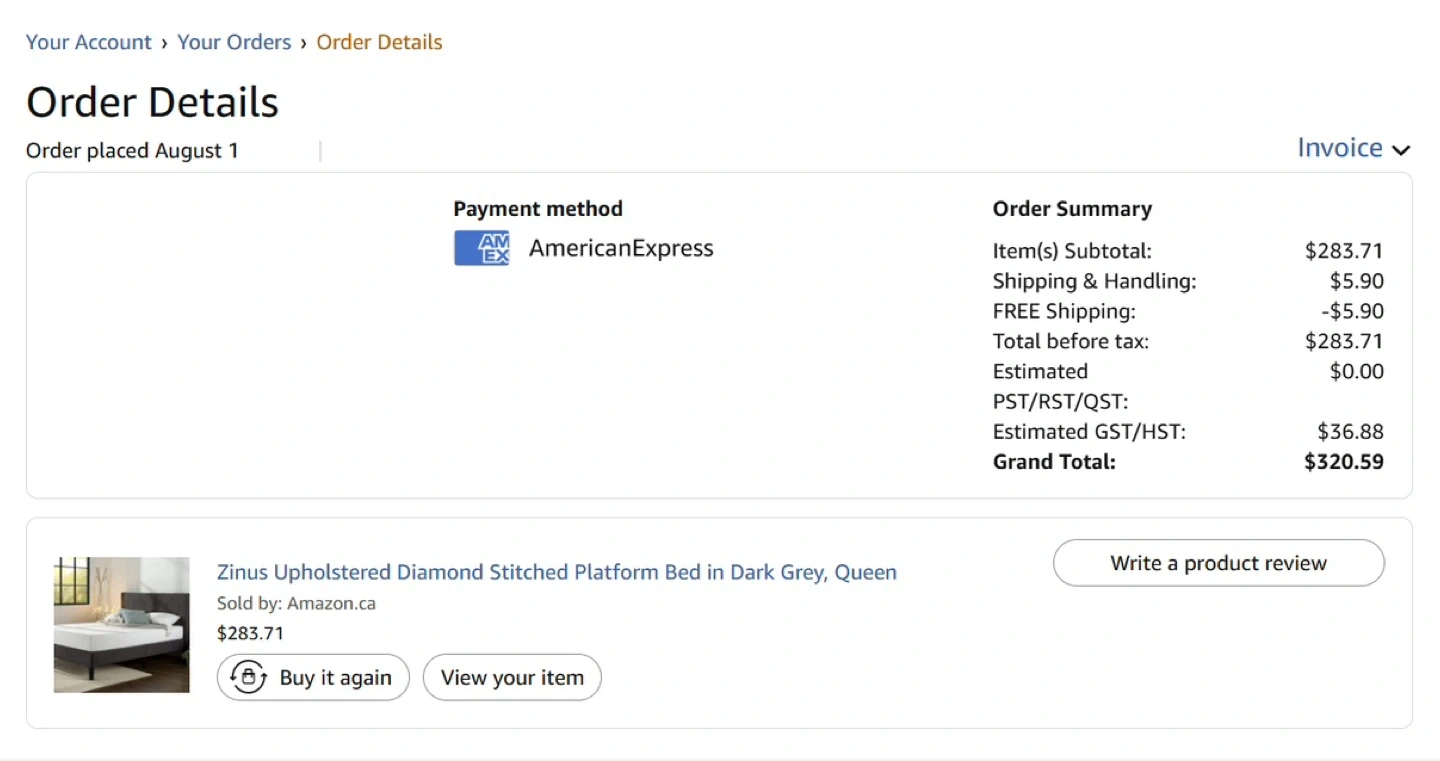Image resolution: width=1440 pixels, height=761 pixels.
Task: Click the Order placed August 1 text
Action: [132, 151]
